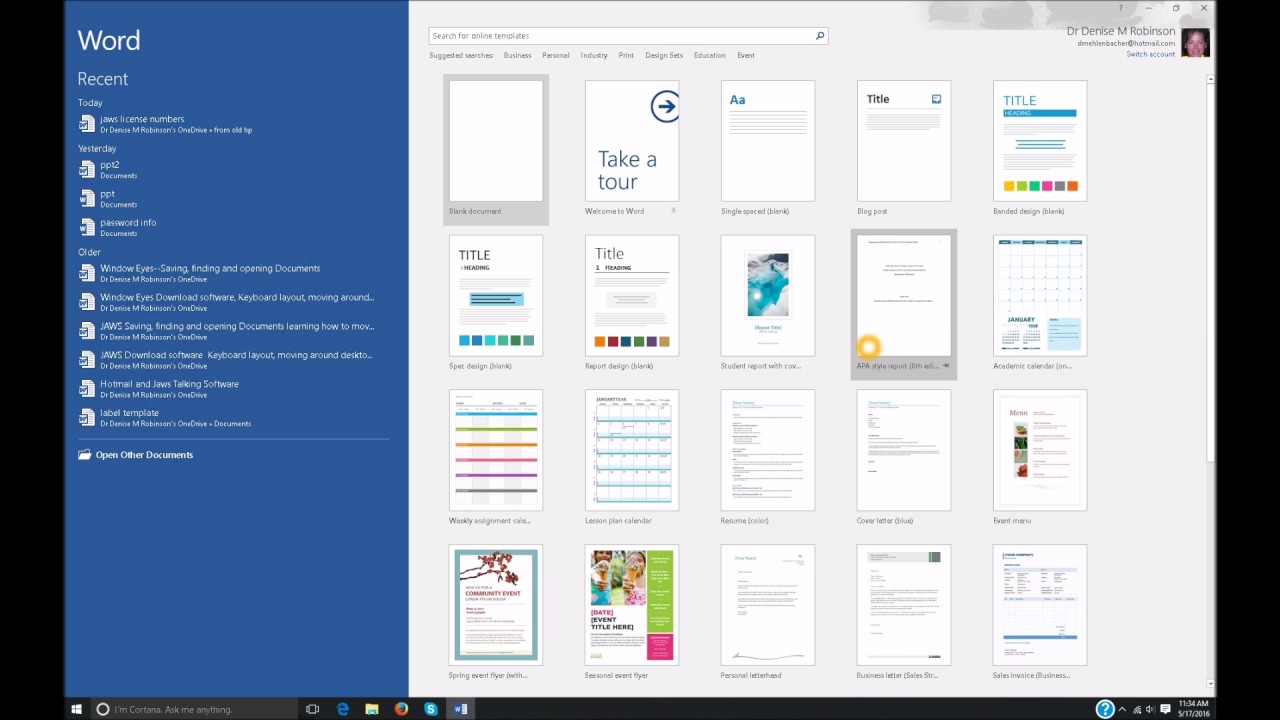Open 'JAWS Saving, finding and opening Documents' file

coord(232,331)
